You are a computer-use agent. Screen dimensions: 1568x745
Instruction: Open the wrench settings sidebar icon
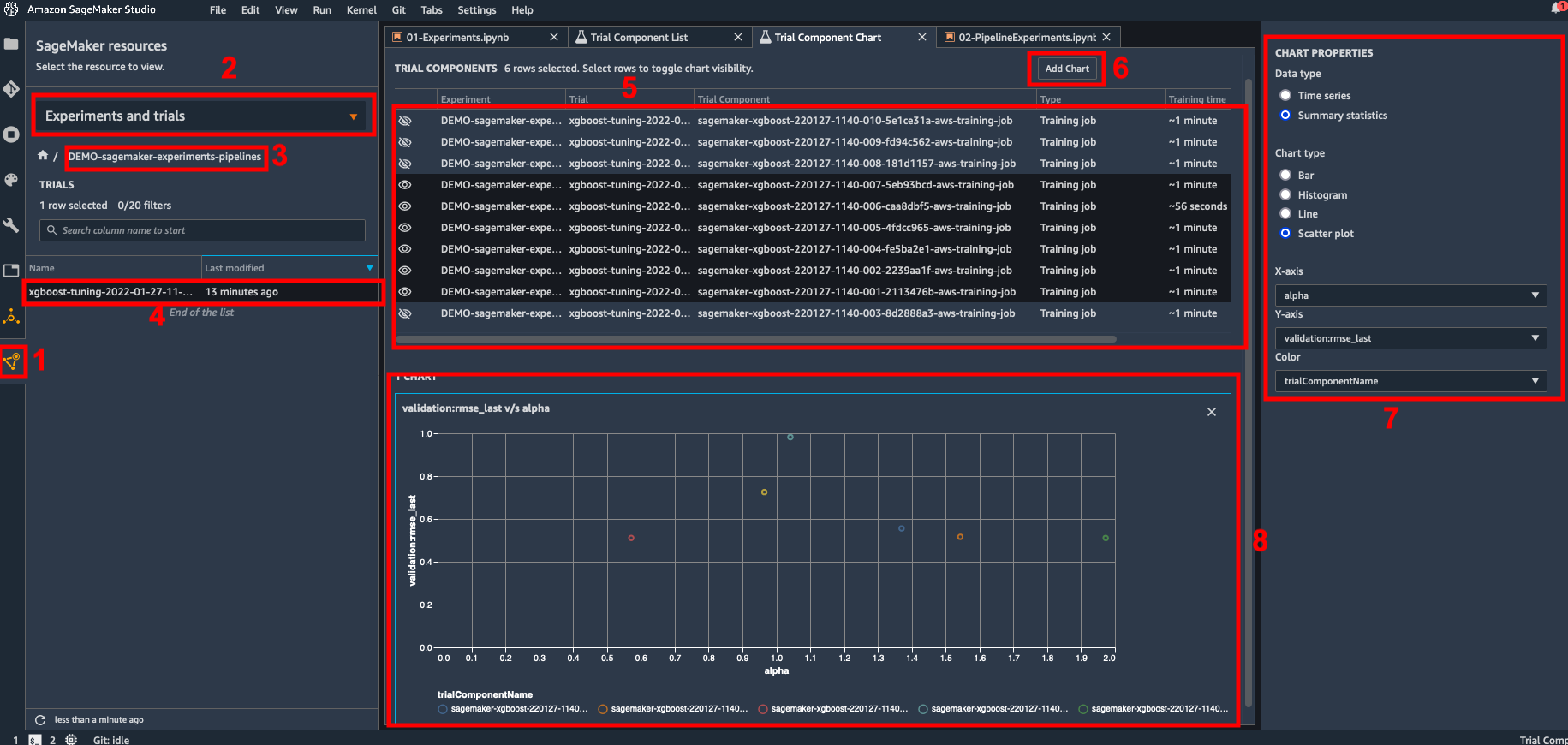pyautogui.click(x=11, y=225)
